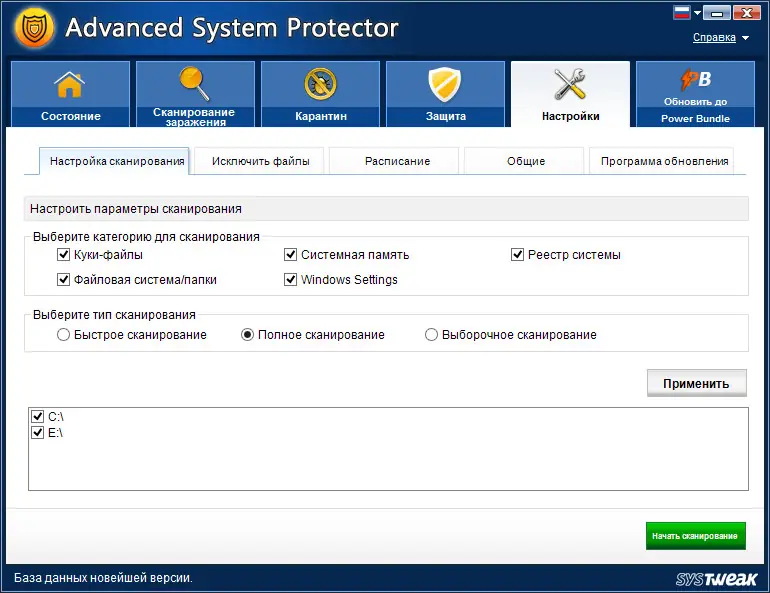770x593 pixels.
Task: Click the Состояние tab label text
Action: tap(71, 116)
